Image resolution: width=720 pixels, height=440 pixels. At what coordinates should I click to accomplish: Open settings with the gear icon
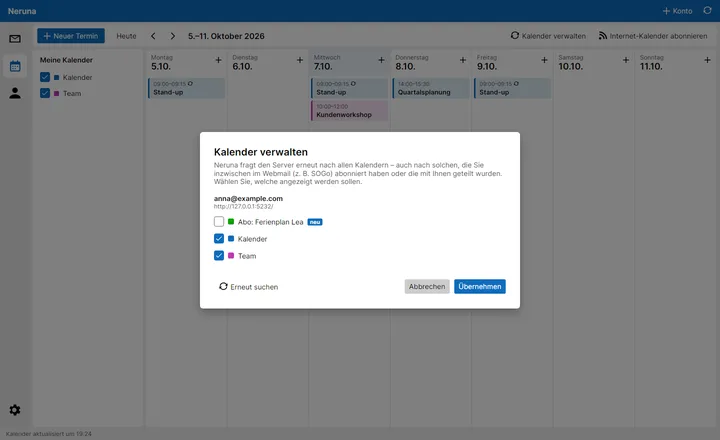tap(15, 410)
